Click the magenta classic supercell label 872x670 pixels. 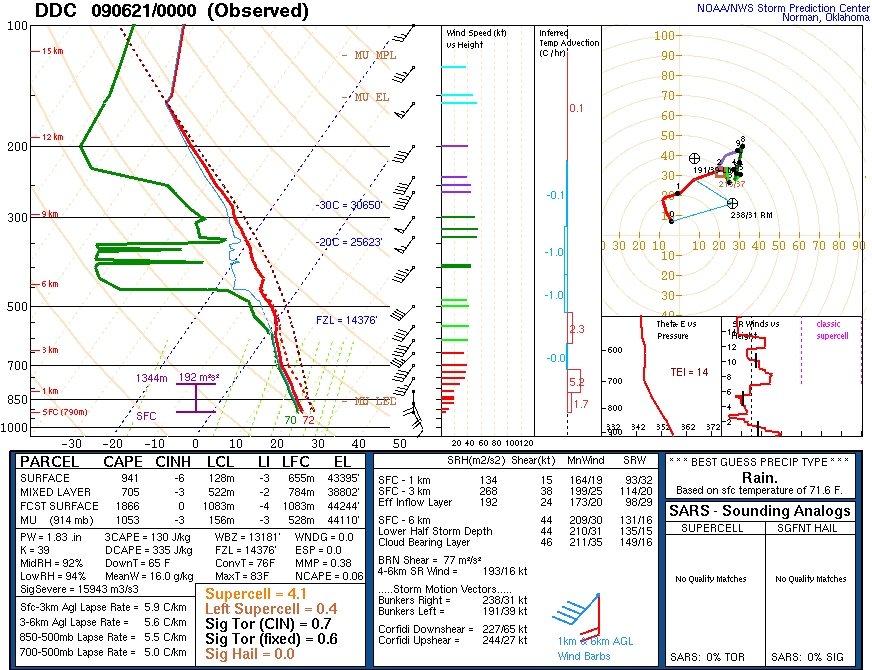(x=832, y=330)
